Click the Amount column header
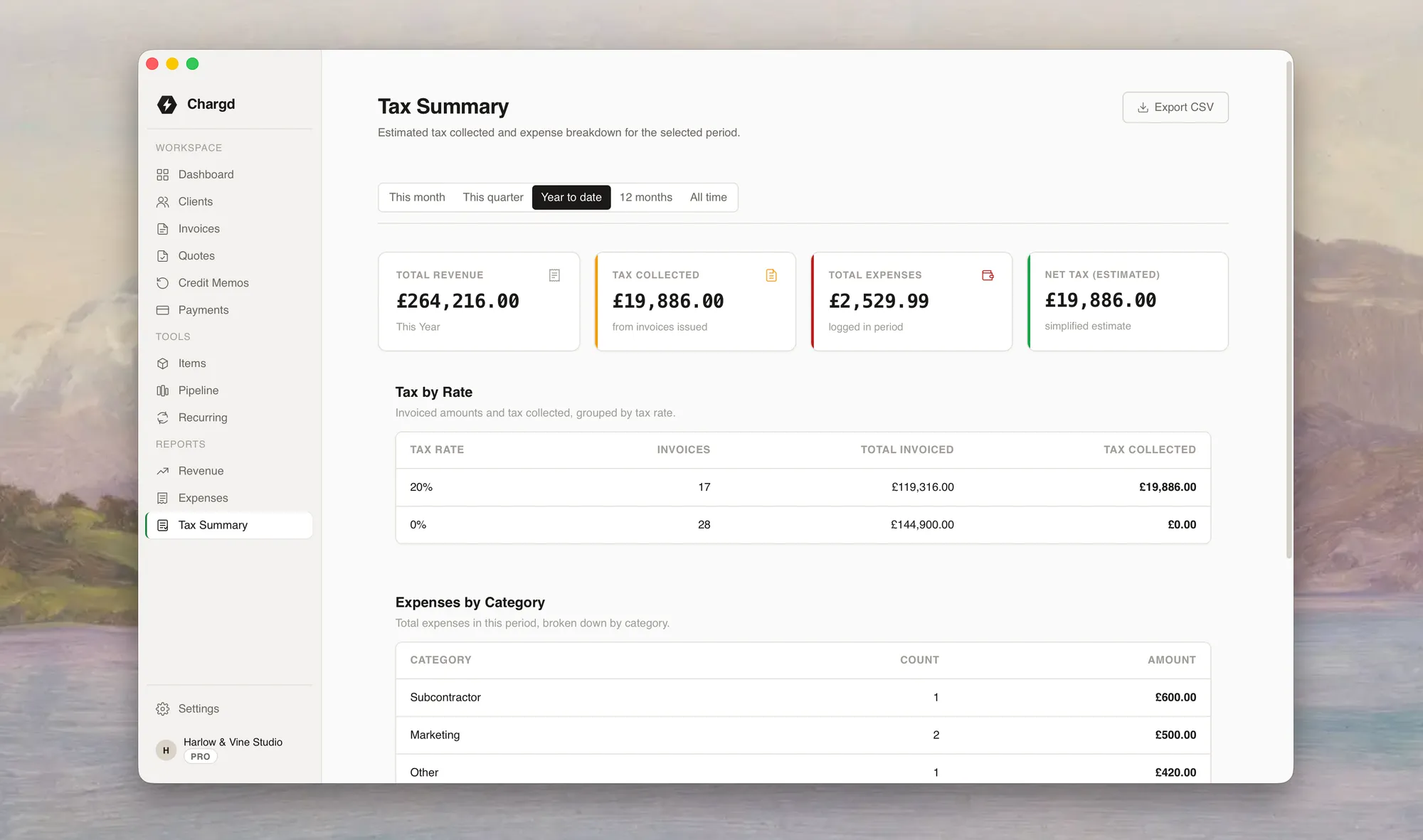Screen dimensions: 1423x840 pyautogui.click(x=1171, y=660)
